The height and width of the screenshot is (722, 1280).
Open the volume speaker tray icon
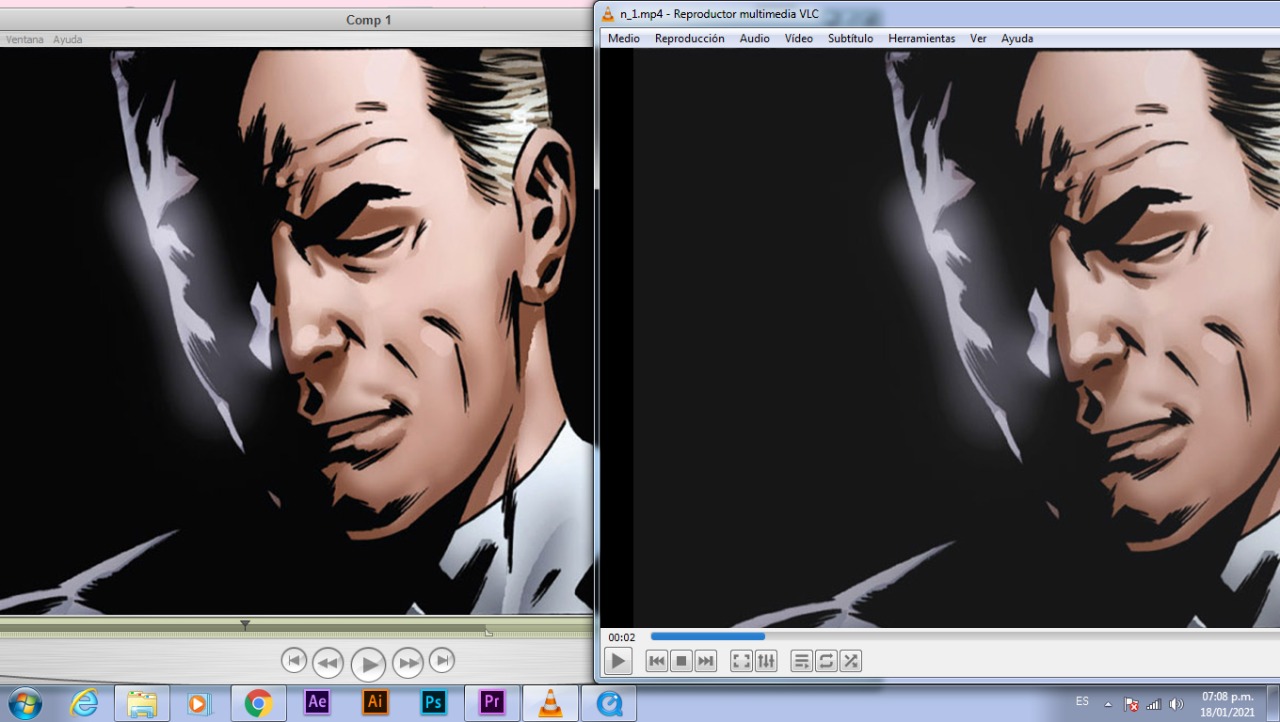coord(1176,704)
